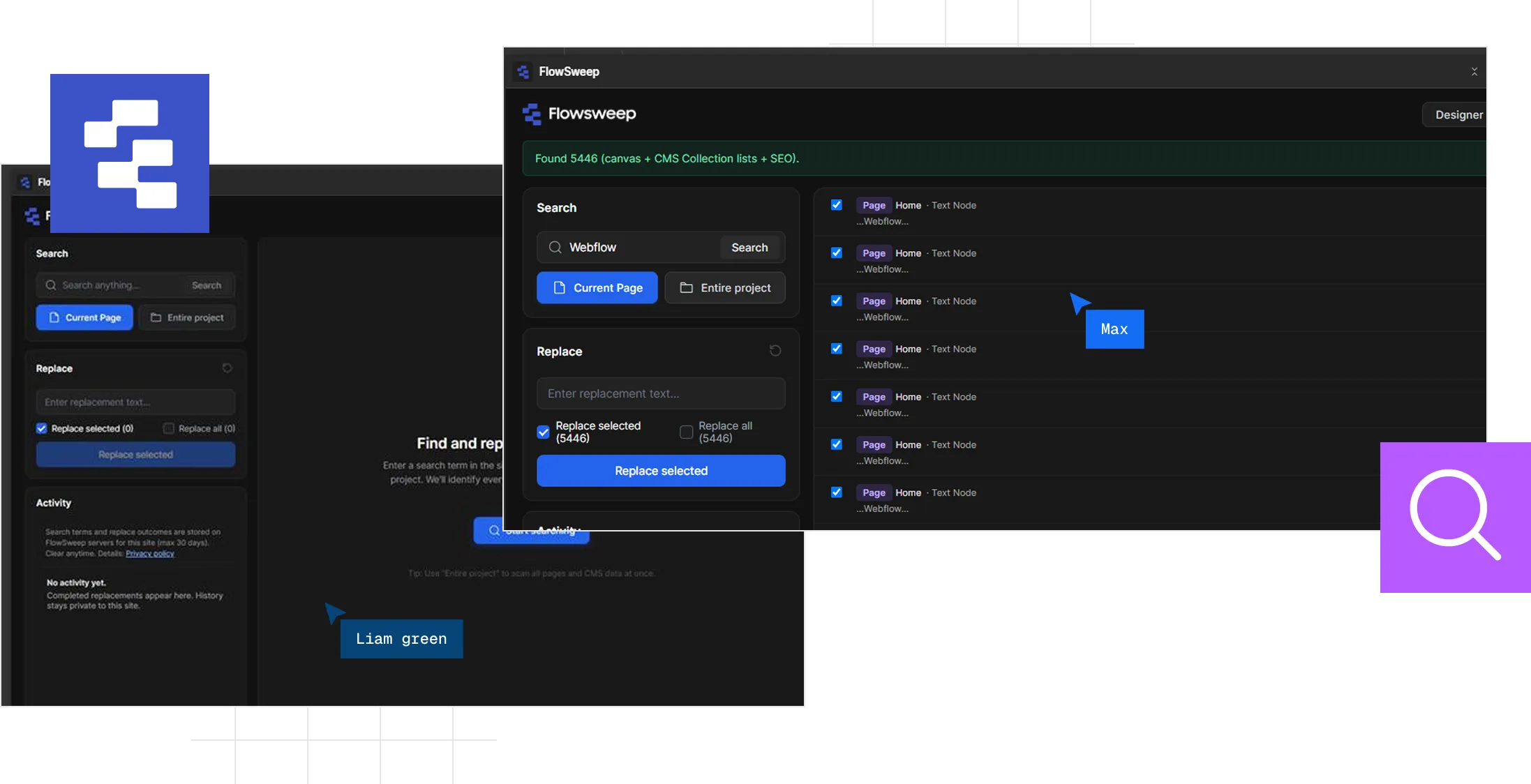Click the reset icon in the left window's Replace panel
This screenshot has width=1531, height=784.
(227, 368)
